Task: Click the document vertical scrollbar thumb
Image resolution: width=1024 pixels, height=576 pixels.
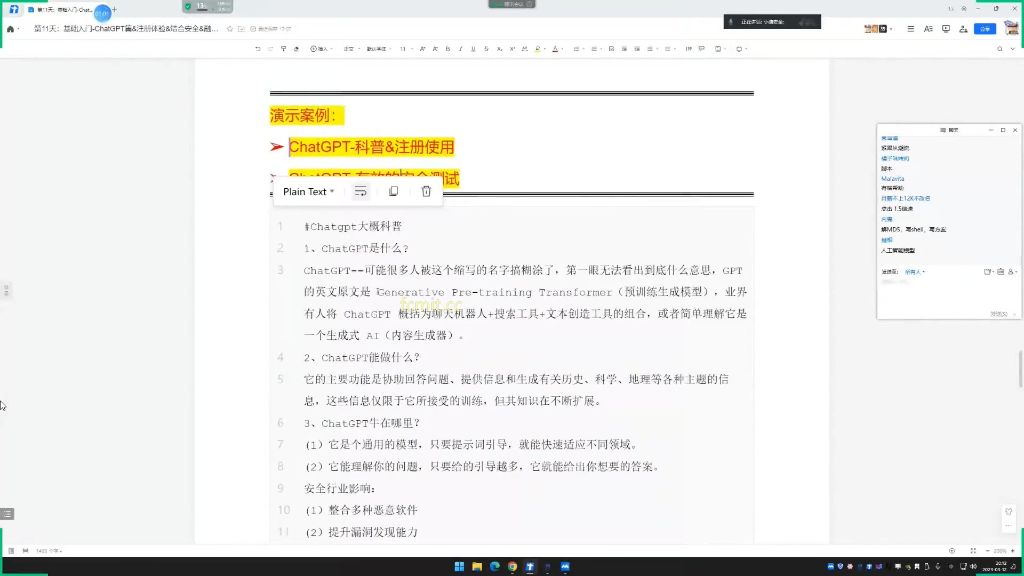Action: 1021,369
